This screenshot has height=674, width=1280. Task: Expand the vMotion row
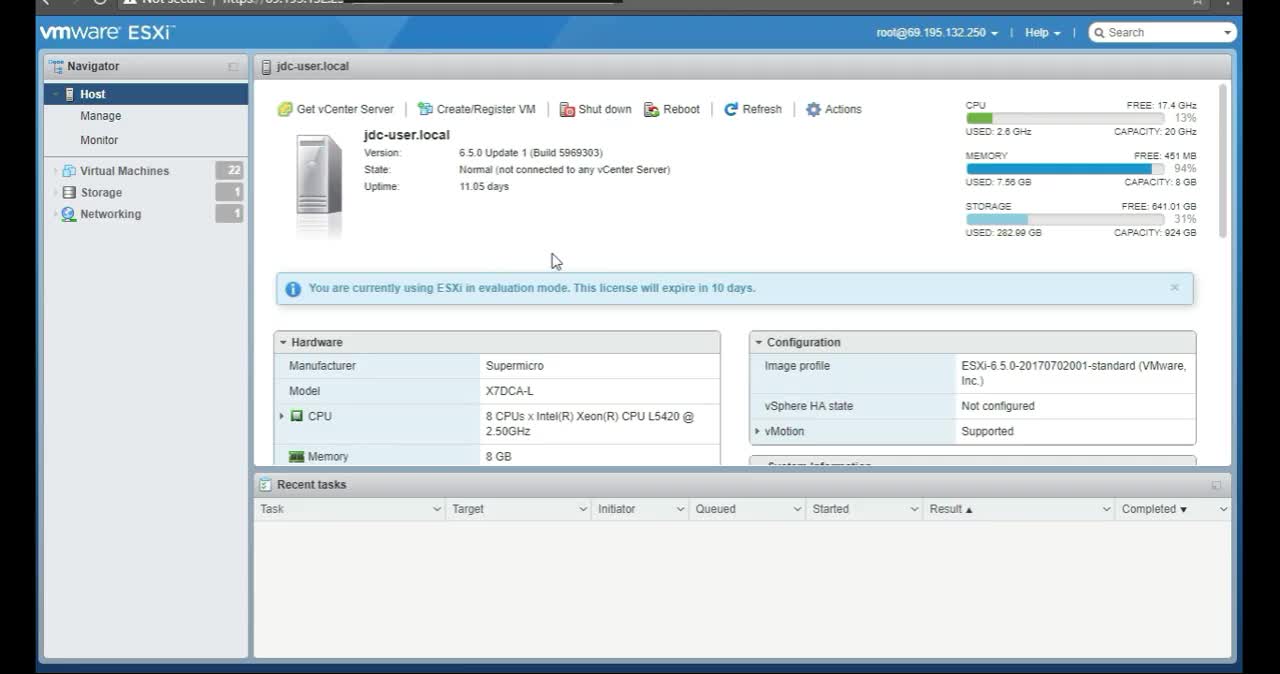tap(757, 431)
